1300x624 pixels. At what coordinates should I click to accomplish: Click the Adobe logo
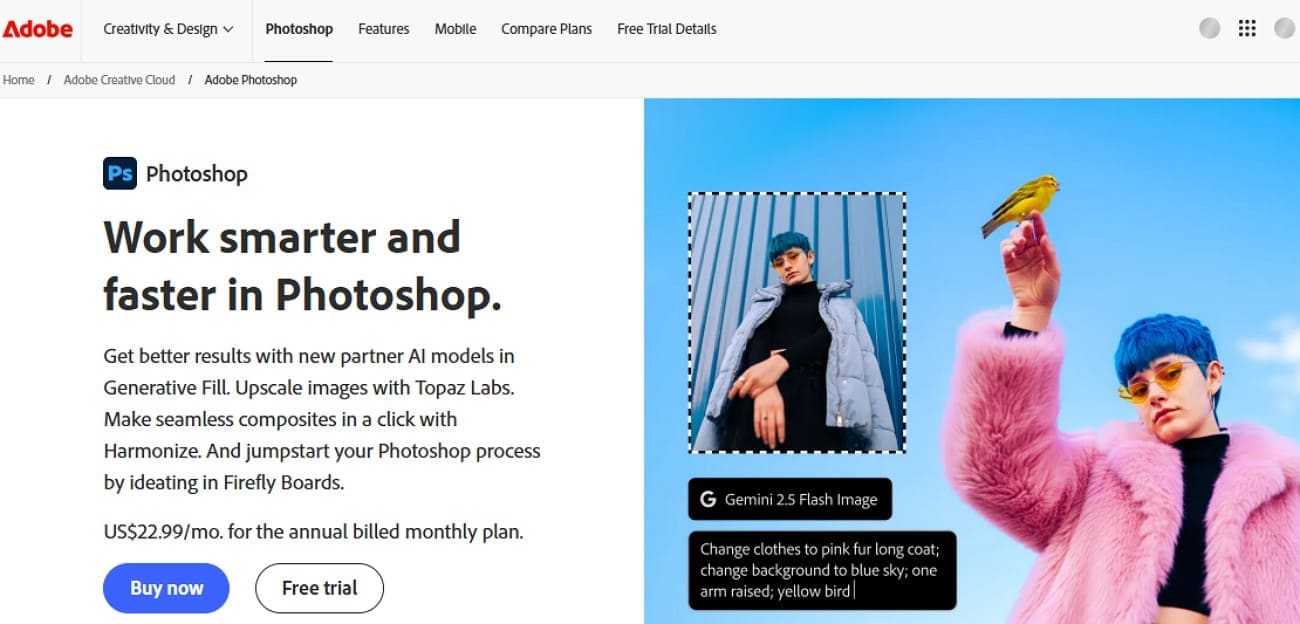click(x=38, y=28)
